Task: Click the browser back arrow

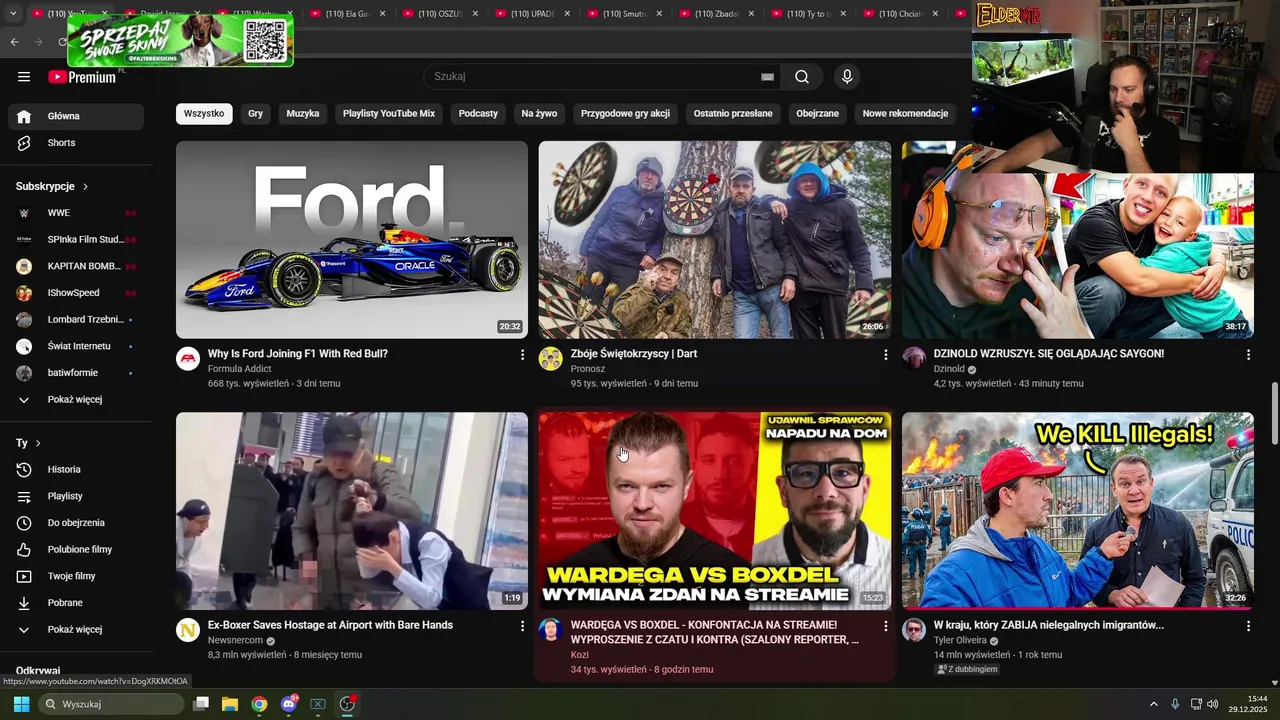Action: click(15, 42)
